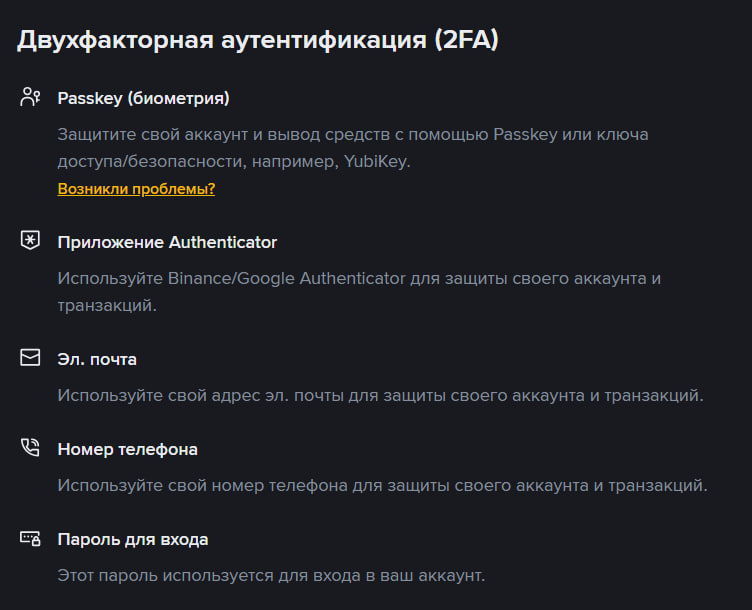Viewport: 752px width, 610px height.
Task: Select the 'Эл. почта' option title
Action: pos(97,358)
